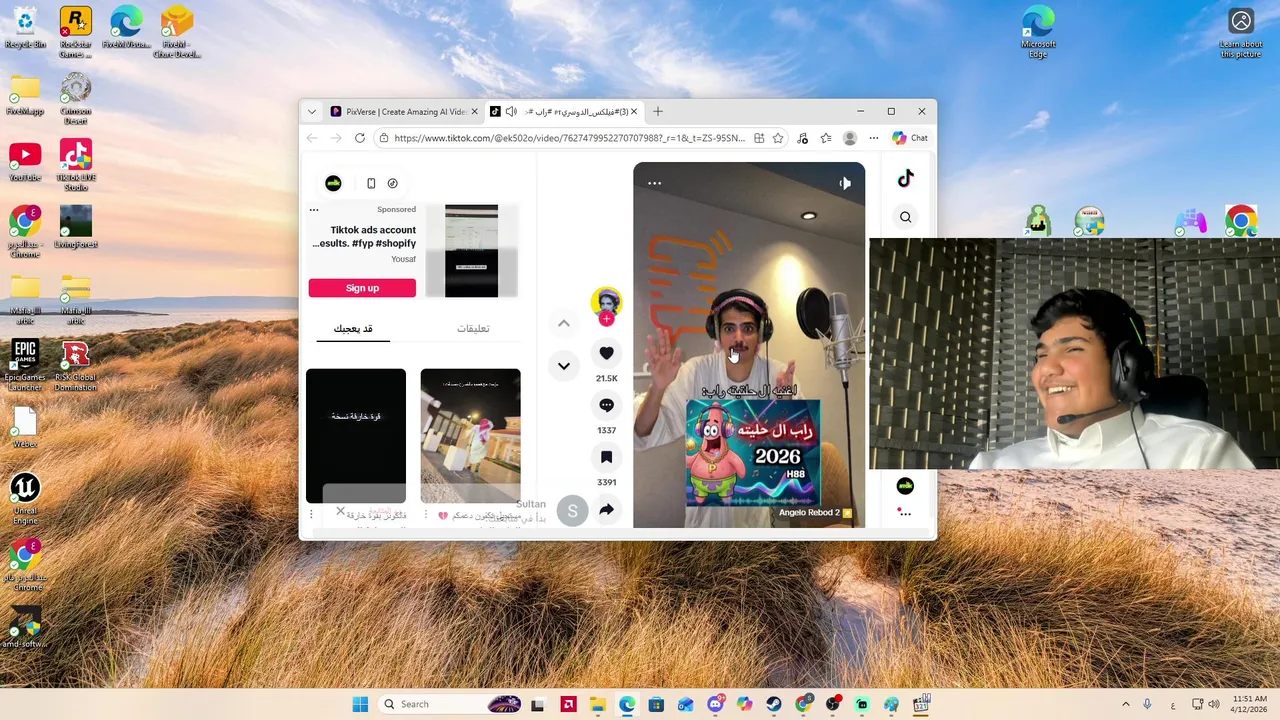
Task: Click the sidebar three-dot more icon
Action: [x=905, y=513]
